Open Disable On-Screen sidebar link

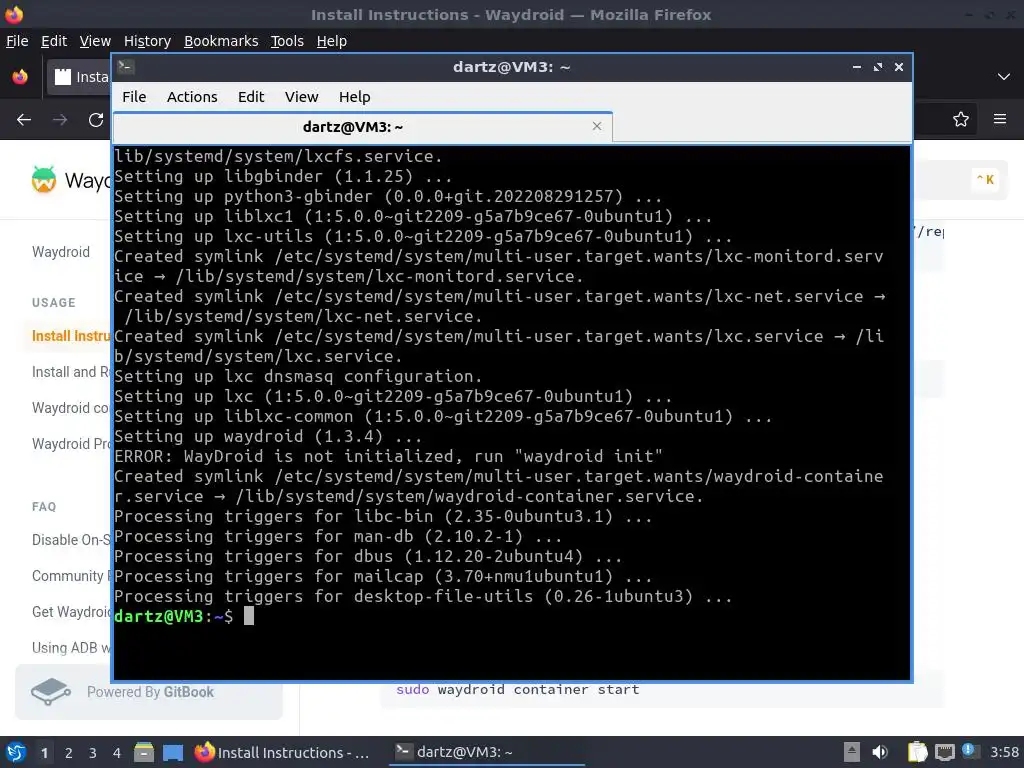click(71, 539)
